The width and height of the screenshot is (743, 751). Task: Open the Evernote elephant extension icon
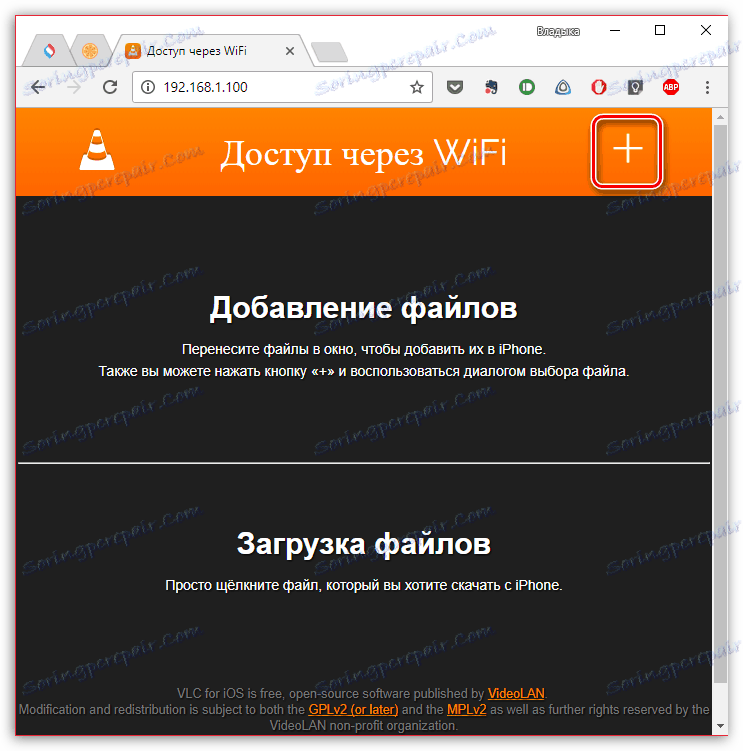tap(491, 87)
